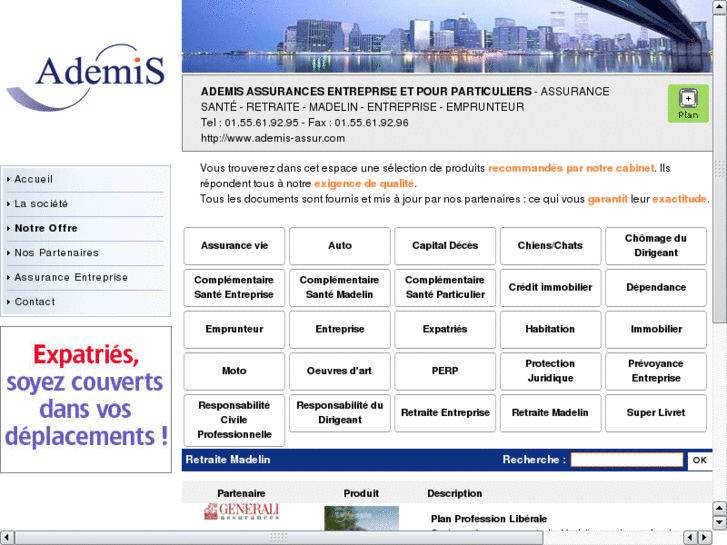The image size is (727, 545).
Task: Open La société menu item
Action: coord(41,204)
